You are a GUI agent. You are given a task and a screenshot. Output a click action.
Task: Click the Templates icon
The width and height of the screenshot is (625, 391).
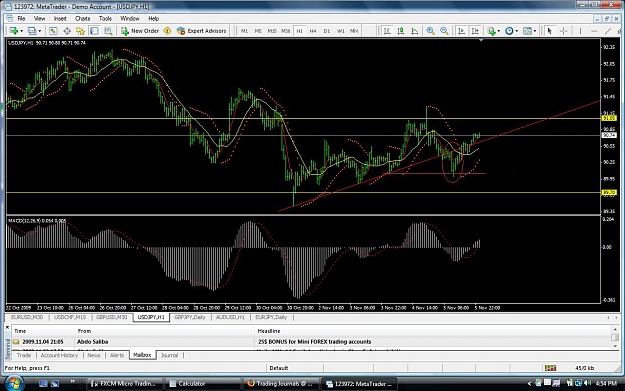pos(527,31)
